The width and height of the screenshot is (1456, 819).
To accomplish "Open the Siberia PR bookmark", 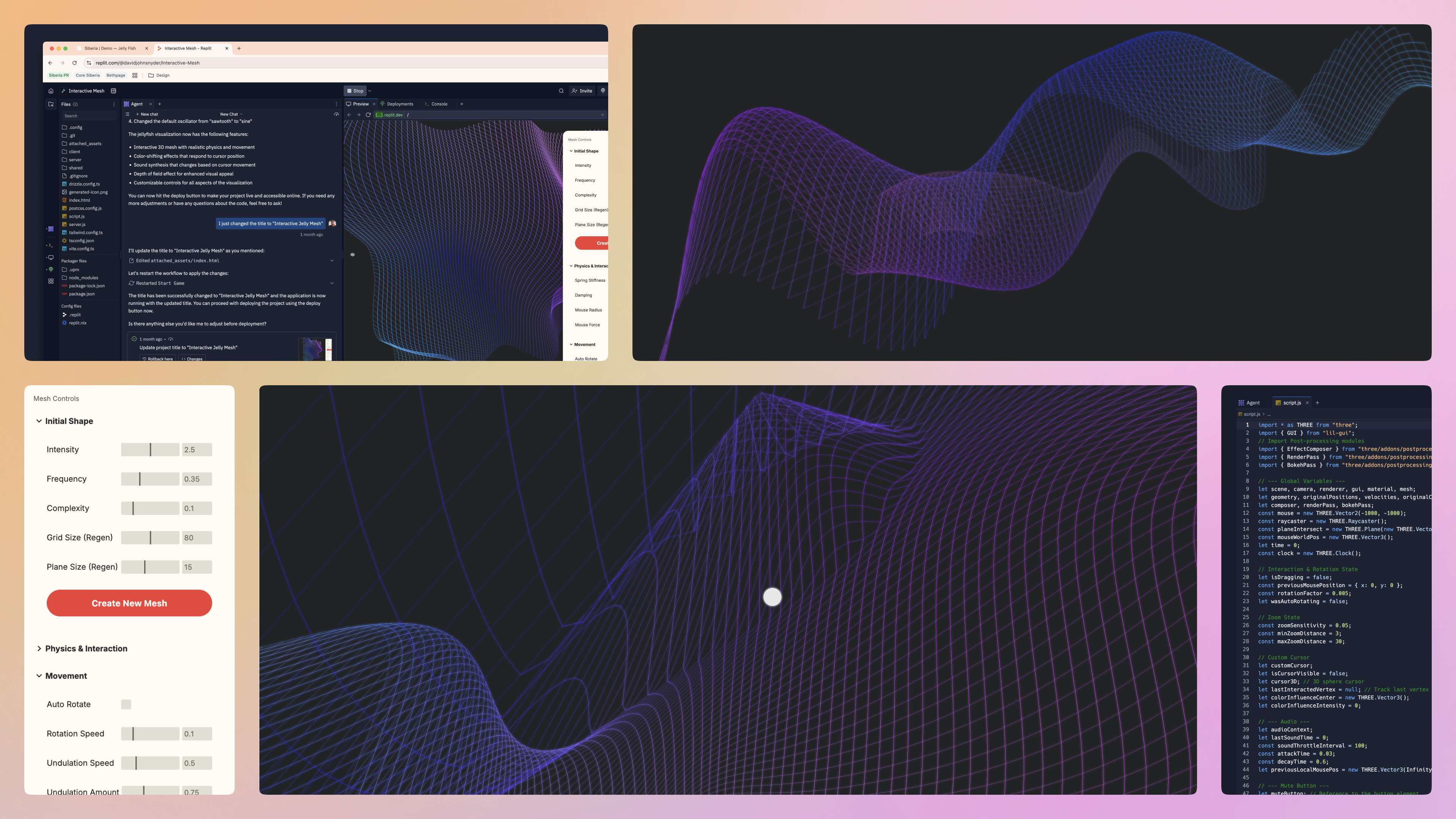I will point(59,75).
